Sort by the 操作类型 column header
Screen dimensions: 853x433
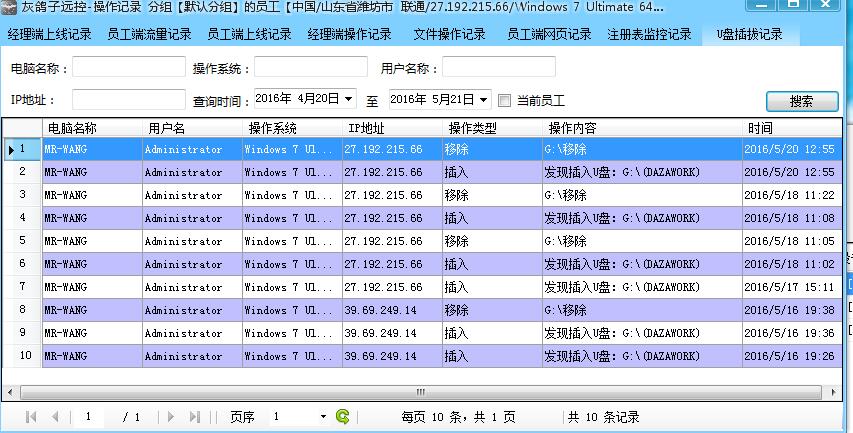[x=473, y=128]
